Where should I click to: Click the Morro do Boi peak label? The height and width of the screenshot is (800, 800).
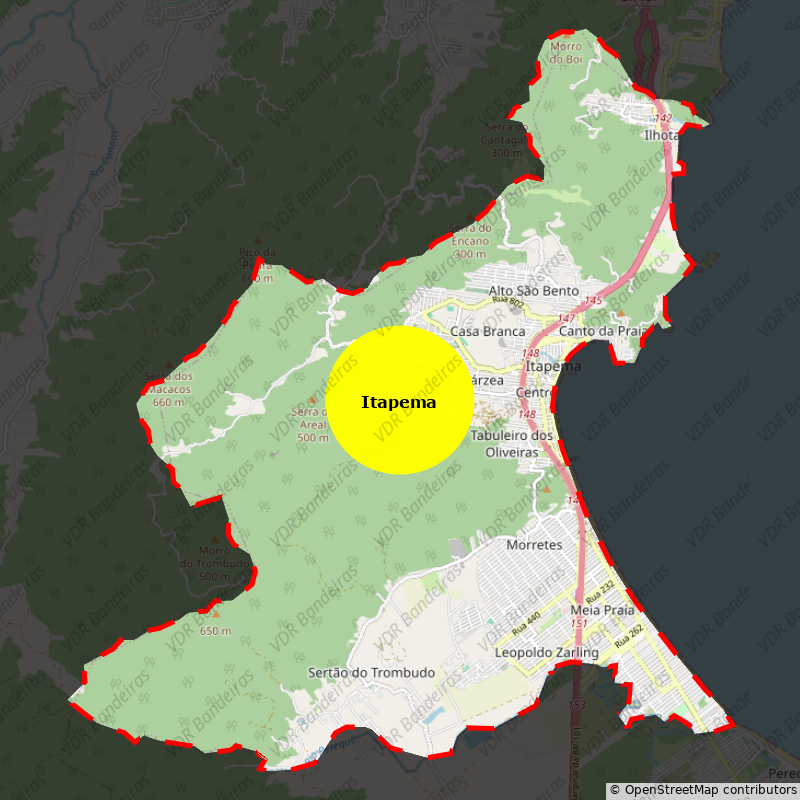coord(566,53)
